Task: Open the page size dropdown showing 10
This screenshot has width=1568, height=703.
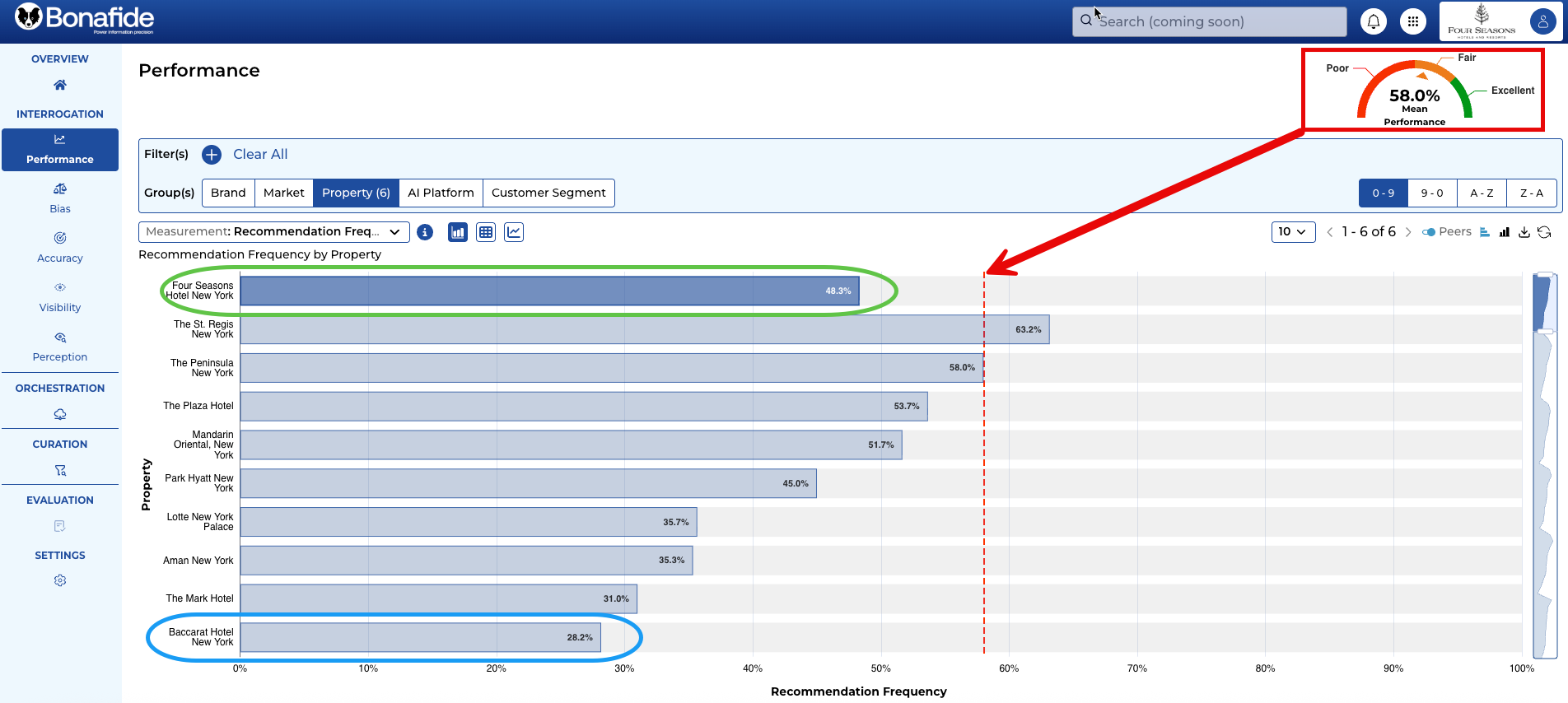Action: click(1293, 232)
